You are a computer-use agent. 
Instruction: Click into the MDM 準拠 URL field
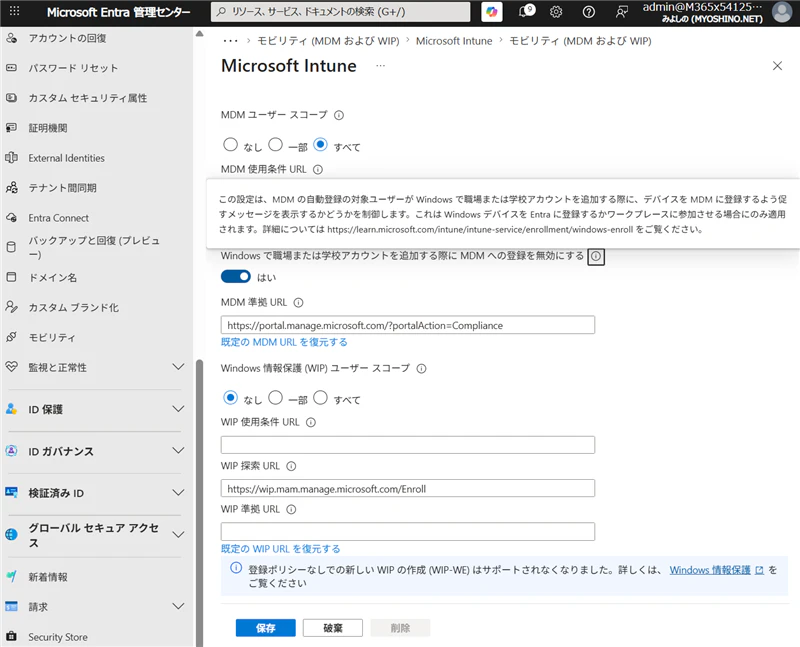coord(408,325)
